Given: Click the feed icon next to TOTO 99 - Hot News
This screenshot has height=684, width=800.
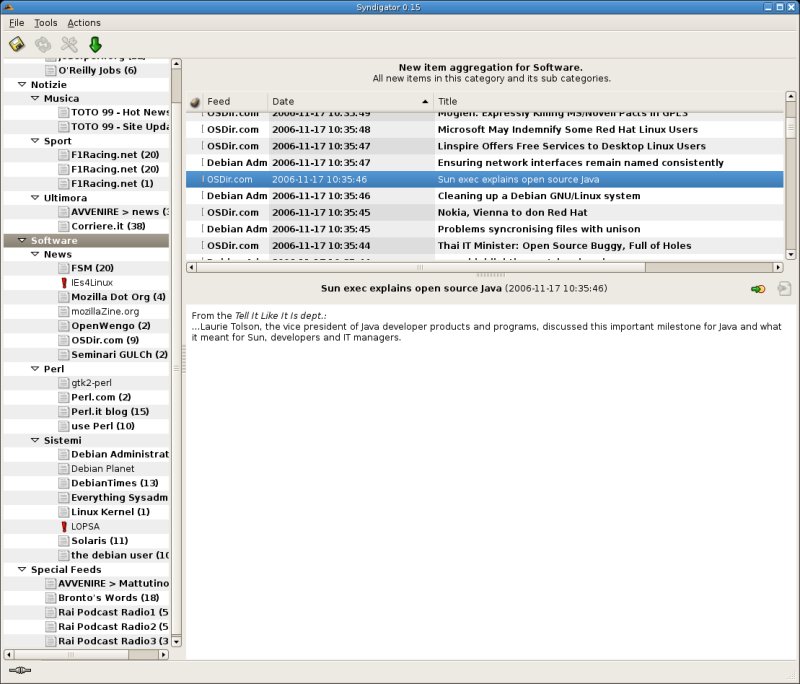Looking at the screenshot, I should [x=63, y=112].
